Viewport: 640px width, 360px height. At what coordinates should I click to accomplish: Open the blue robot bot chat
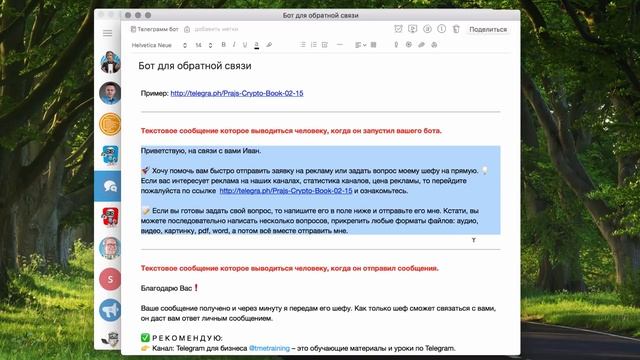110,155
